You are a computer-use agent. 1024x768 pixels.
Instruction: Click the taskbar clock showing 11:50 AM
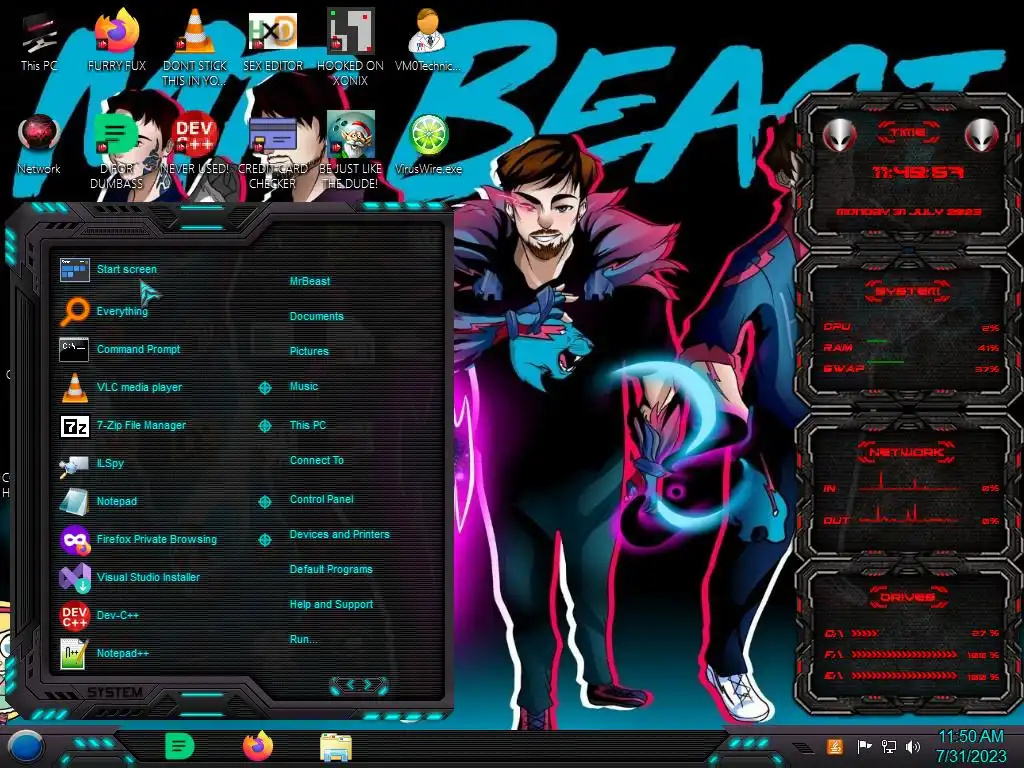coord(971,746)
